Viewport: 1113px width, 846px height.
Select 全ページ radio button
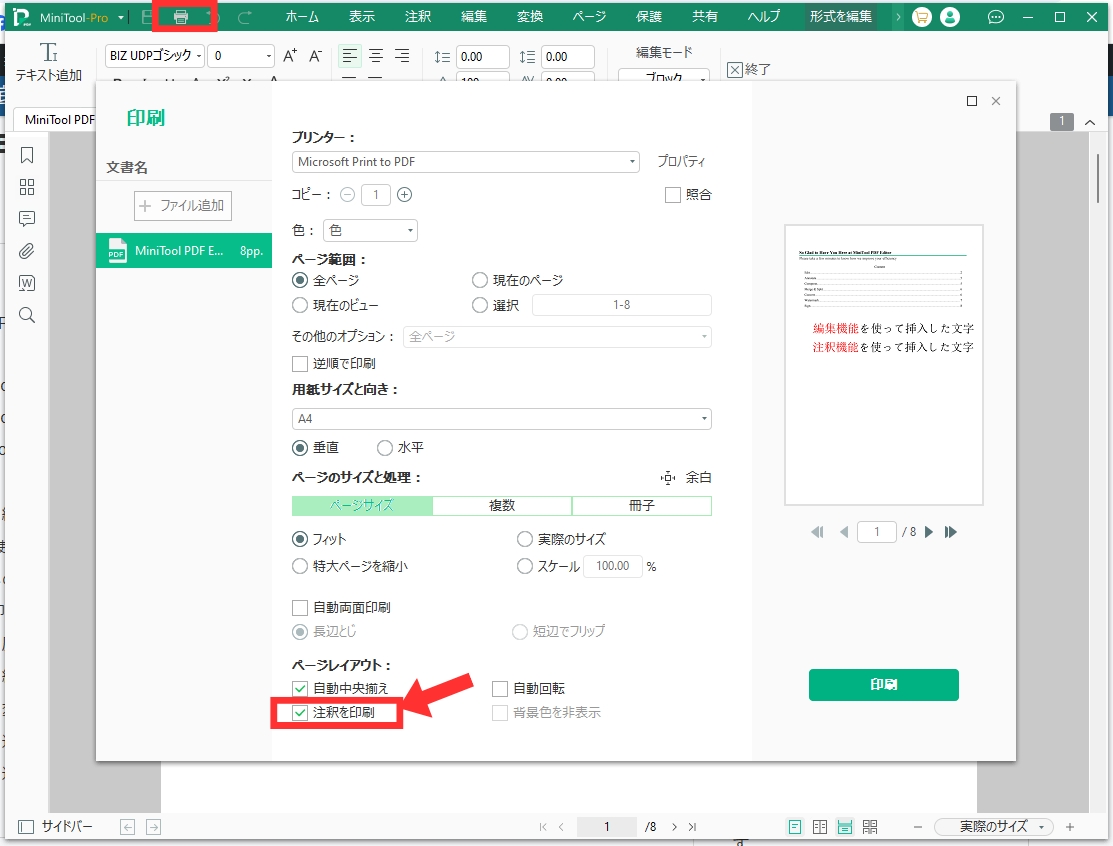[300, 280]
